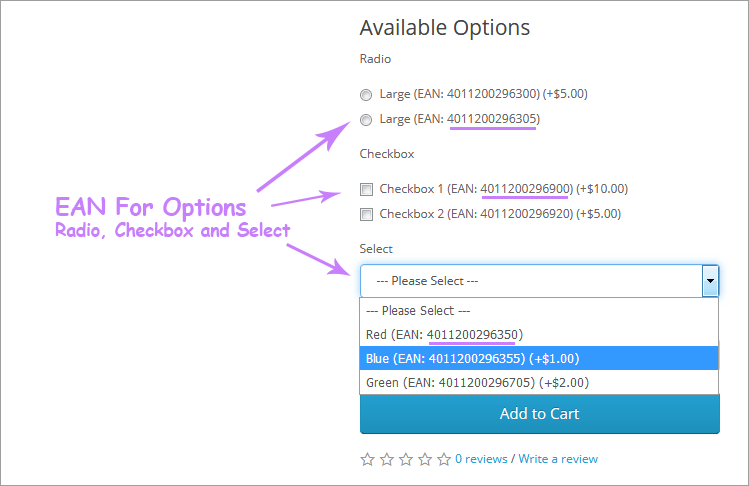This screenshot has height=486, width=749.
Task: Open the Write a review link
Action: tap(558, 459)
